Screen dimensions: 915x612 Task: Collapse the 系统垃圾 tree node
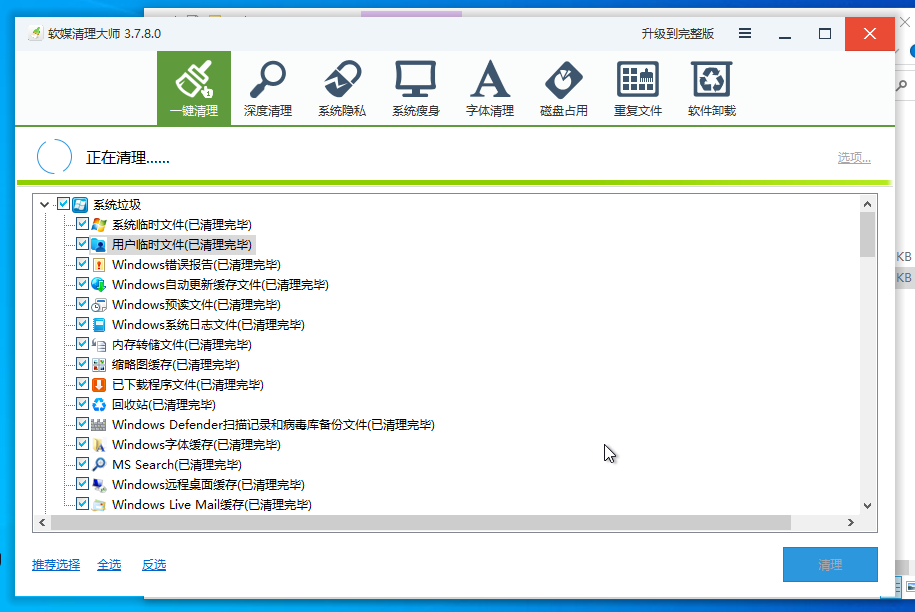click(44, 204)
